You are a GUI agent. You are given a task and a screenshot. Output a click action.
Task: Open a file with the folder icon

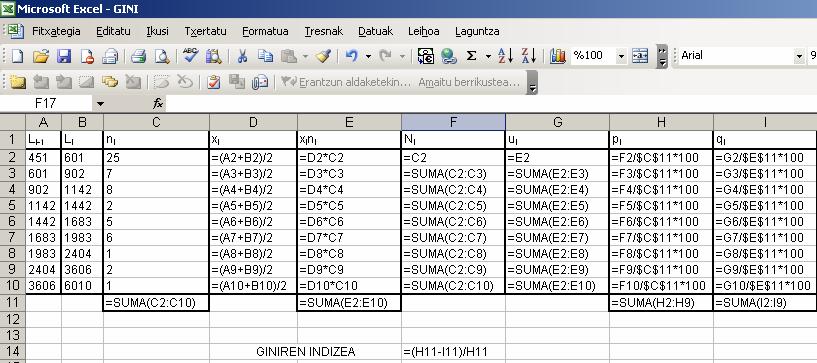(41, 56)
